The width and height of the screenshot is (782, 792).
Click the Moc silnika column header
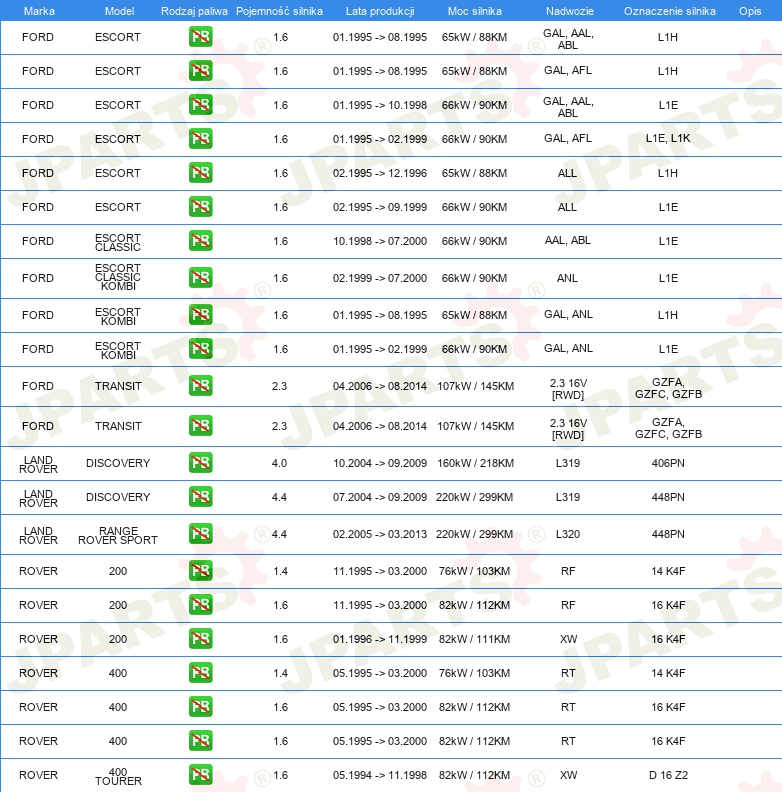[x=474, y=11]
